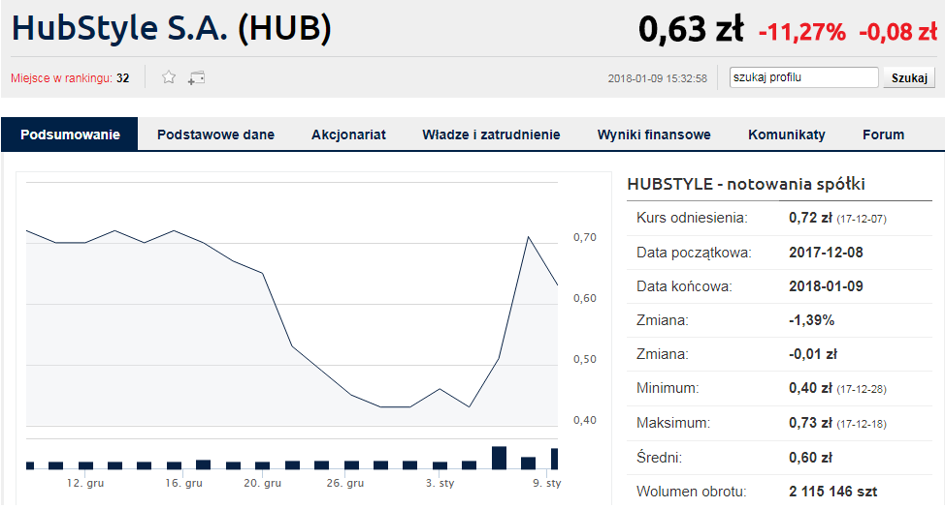945x508 pixels.
Task: Open the Podsumowanie tab
Action: click(70, 134)
